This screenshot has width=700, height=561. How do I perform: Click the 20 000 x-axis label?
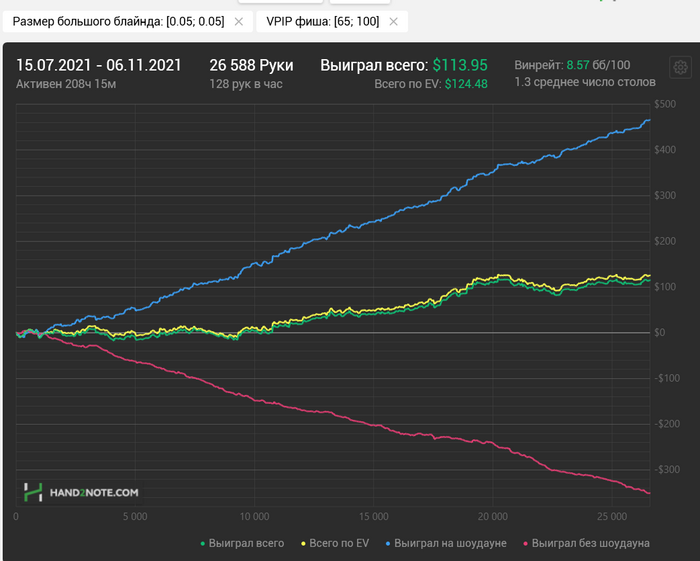(493, 517)
